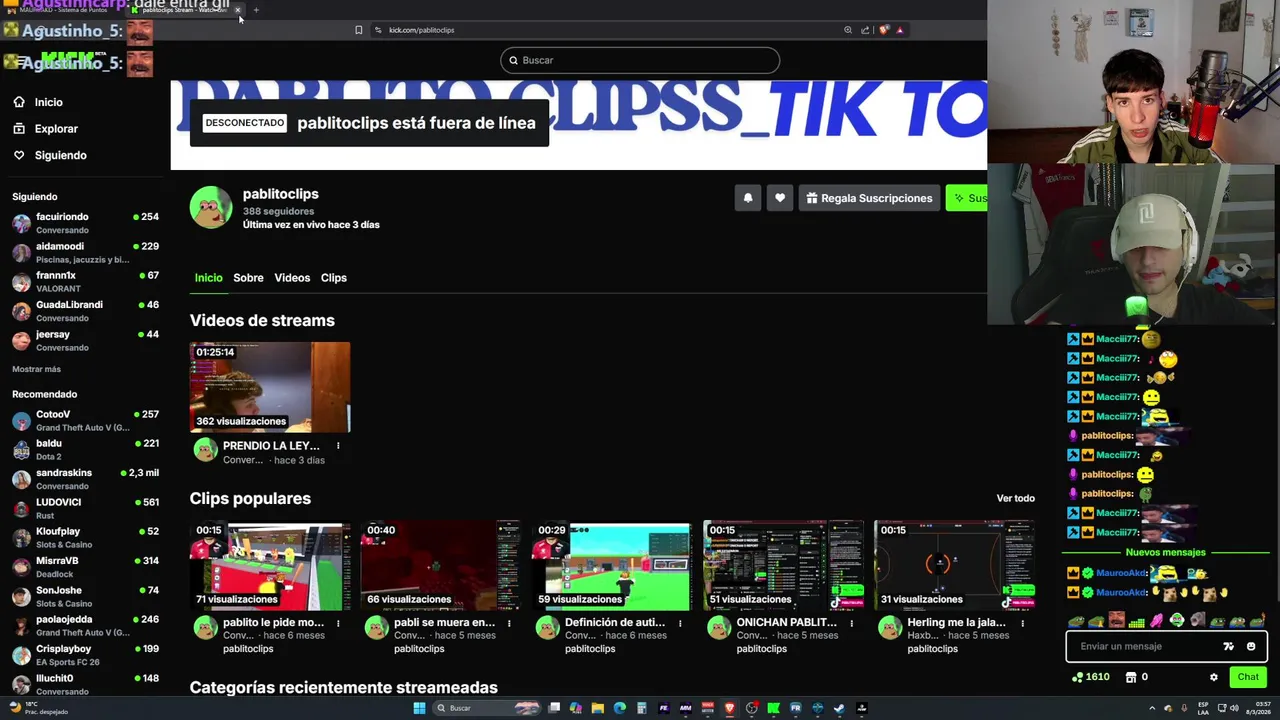Open options menu for 'ONICHAN PABLIT...' clip
This screenshot has width=1280, height=720.
[x=851, y=623]
